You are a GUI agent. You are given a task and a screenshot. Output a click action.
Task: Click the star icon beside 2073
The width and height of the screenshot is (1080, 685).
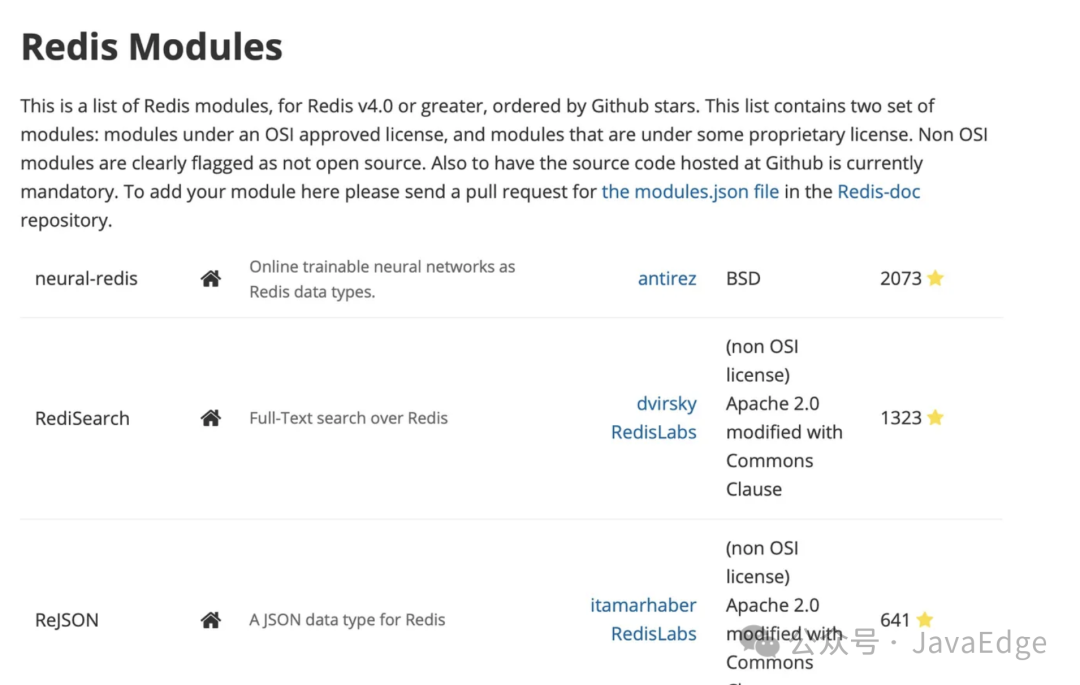[x=935, y=278]
